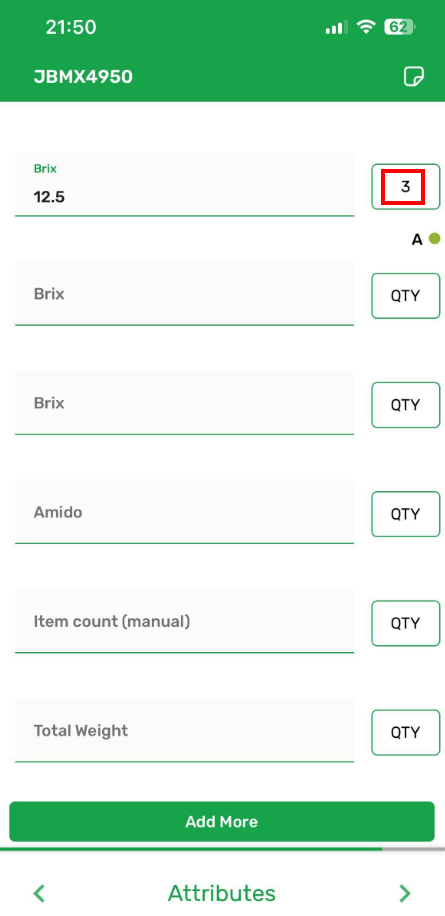Tap the battery indicator showing 62
Image resolution: width=445 pixels, height=916 pixels.
tap(399, 27)
